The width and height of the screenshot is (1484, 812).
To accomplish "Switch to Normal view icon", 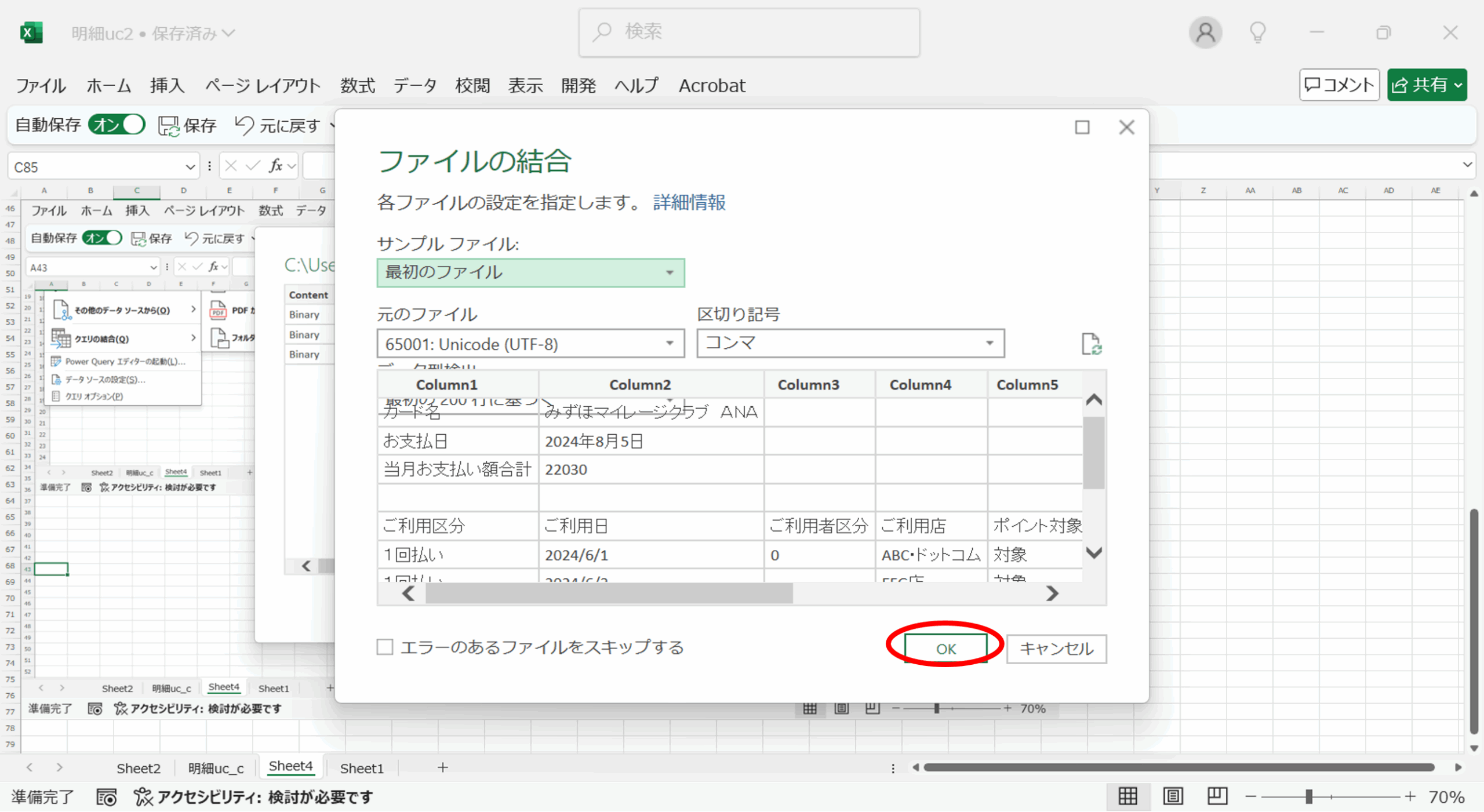I will (x=1127, y=796).
